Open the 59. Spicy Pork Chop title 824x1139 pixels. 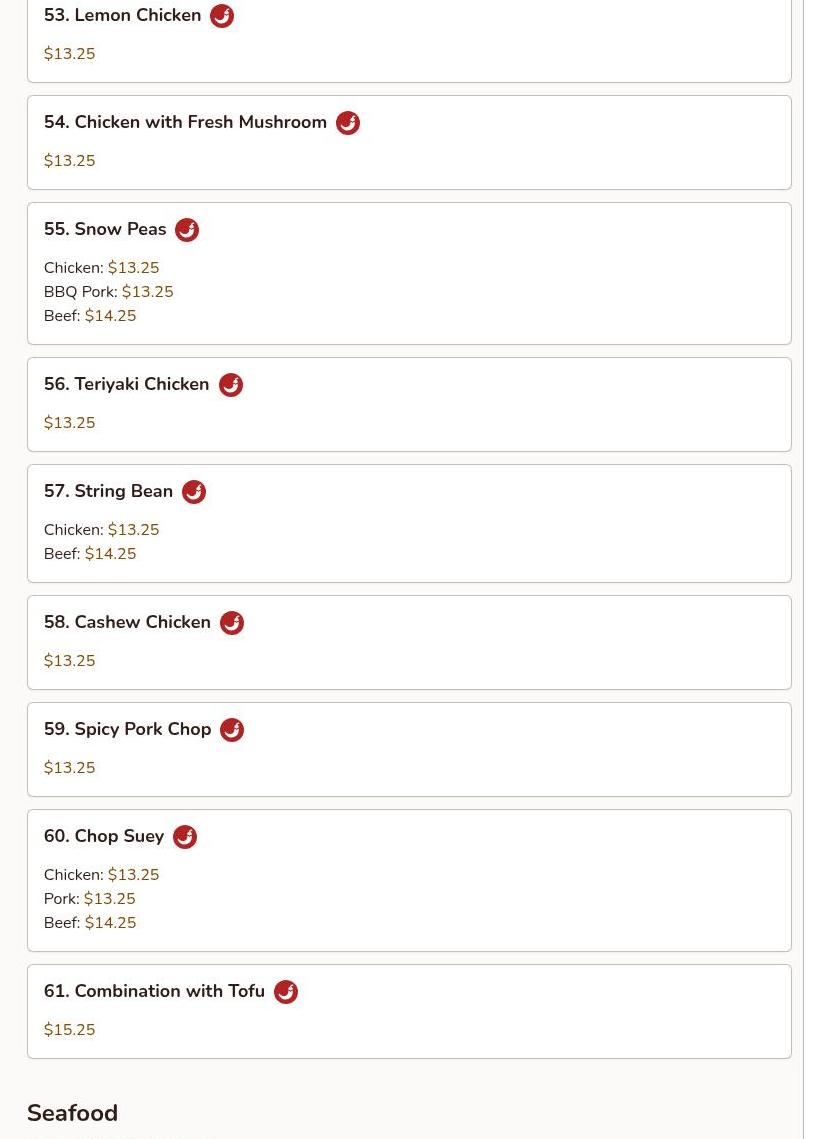click(x=127, y=729)
